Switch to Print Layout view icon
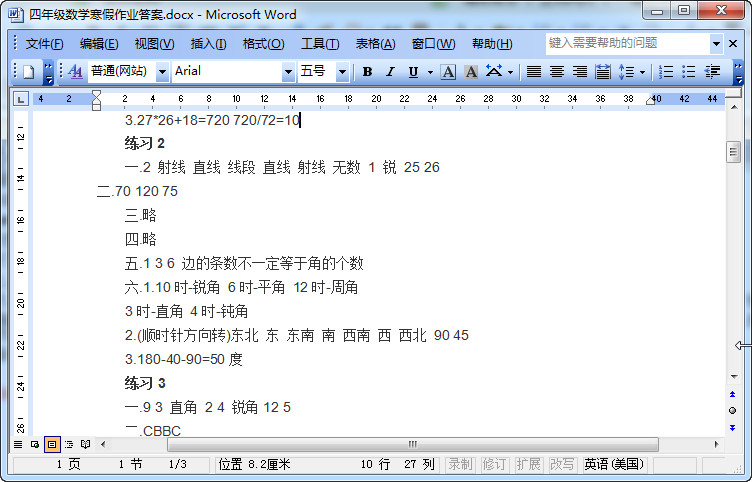The height and width of the screenshot is (482, 752). [52, 444]
